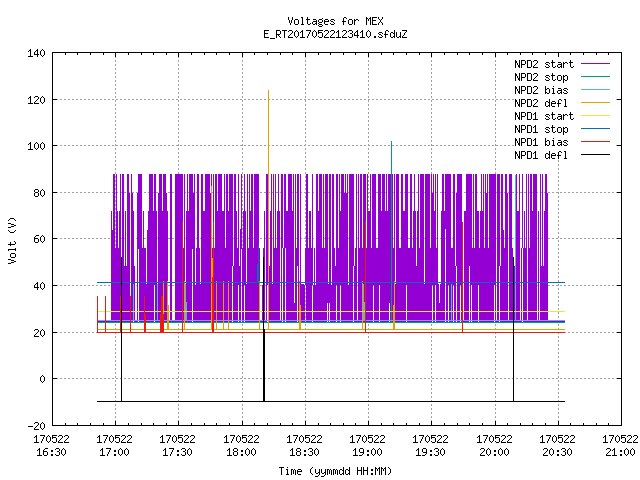Viewport: 640px width, 480px height.
Task: Click the x-axis tick label 18:00
Action: pyautogui.click(x=241, y=453)
